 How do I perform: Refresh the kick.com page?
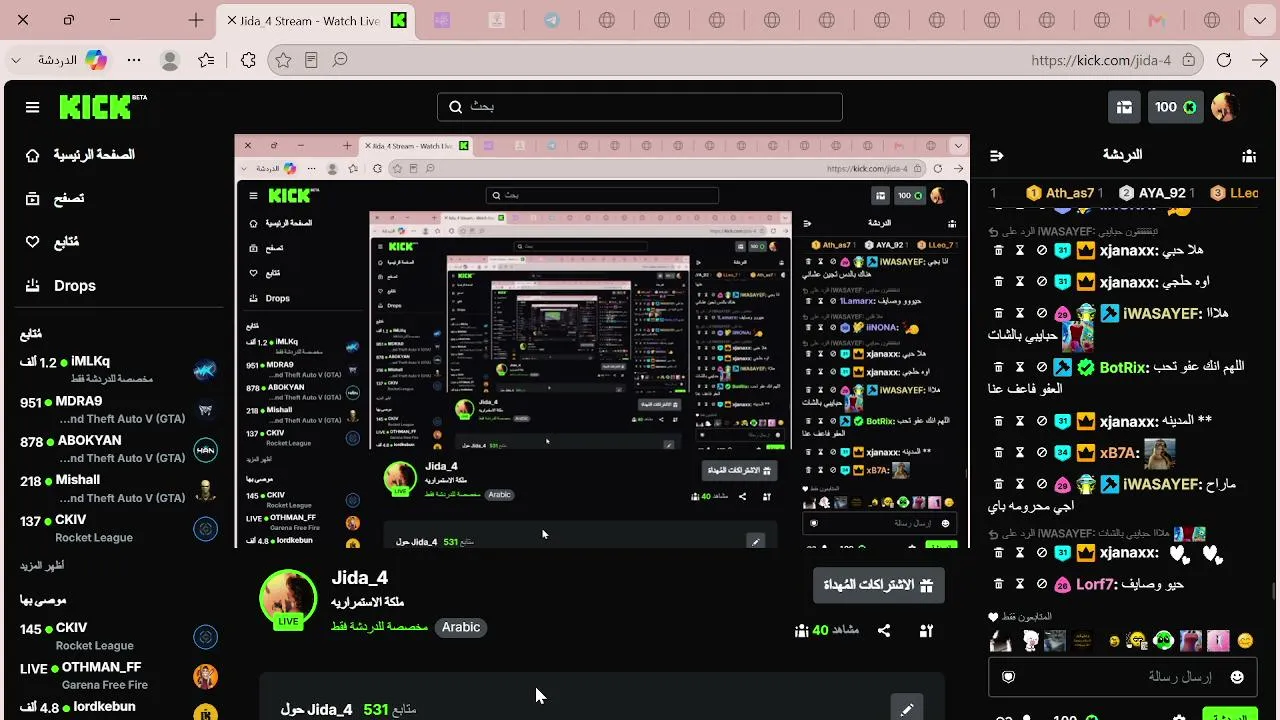(1224, 60)
